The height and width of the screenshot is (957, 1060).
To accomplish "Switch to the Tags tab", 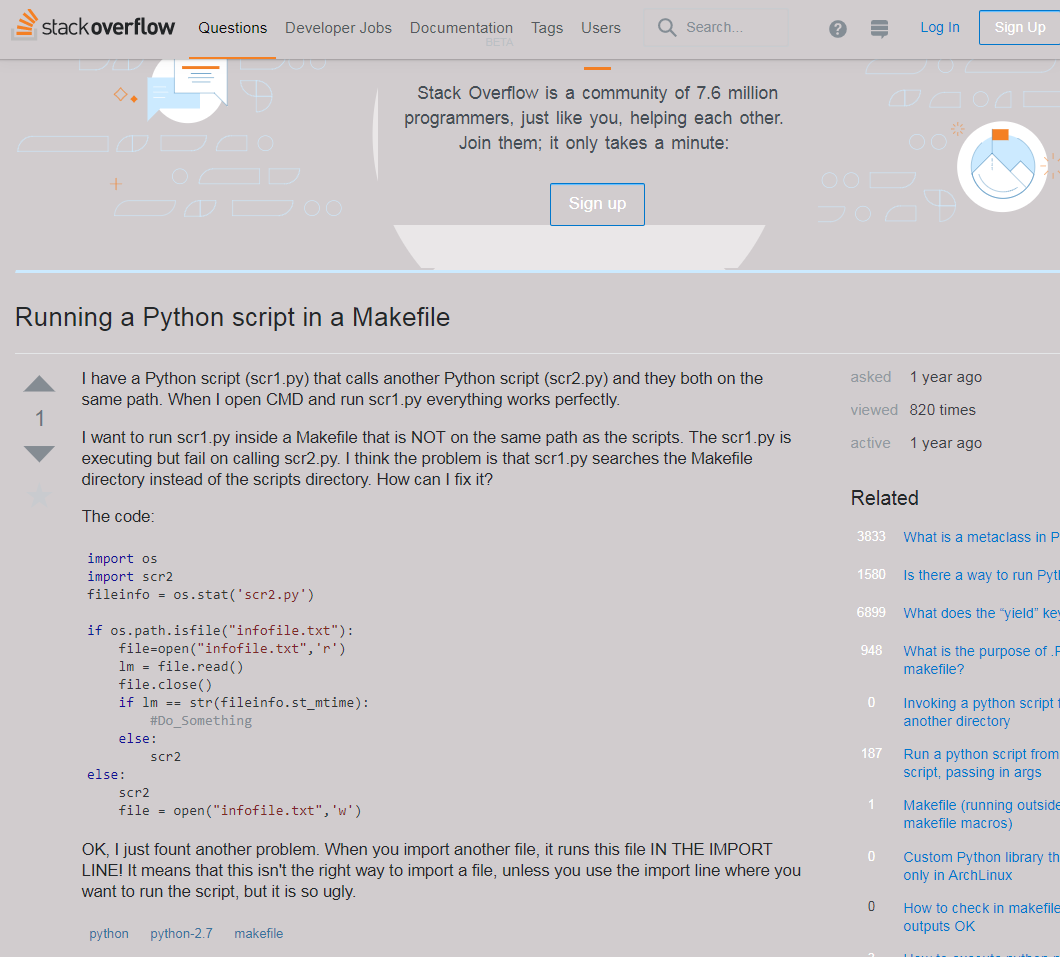I will 546,28.
